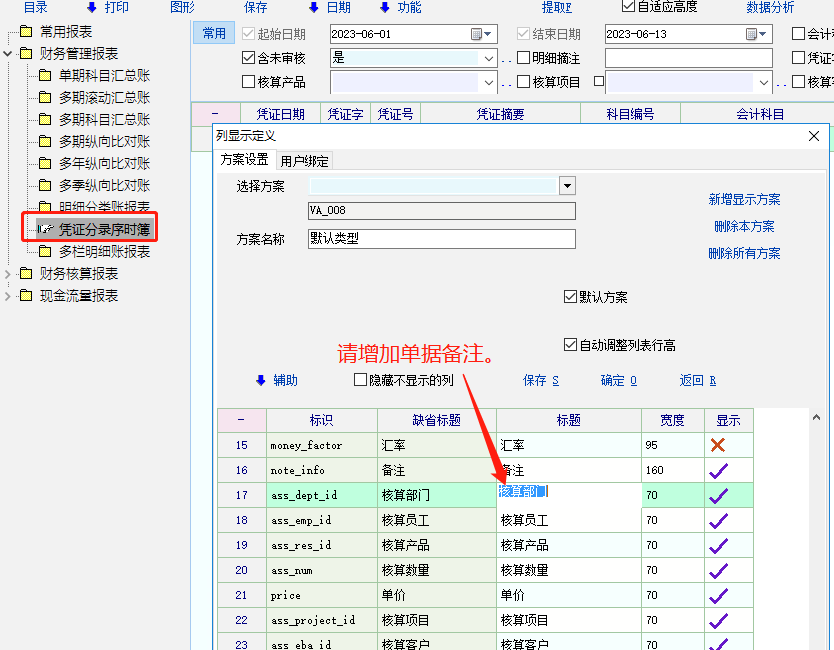
Task: Open the 功能 menu in the top toolbar
Action: click(x=400, y=7)
